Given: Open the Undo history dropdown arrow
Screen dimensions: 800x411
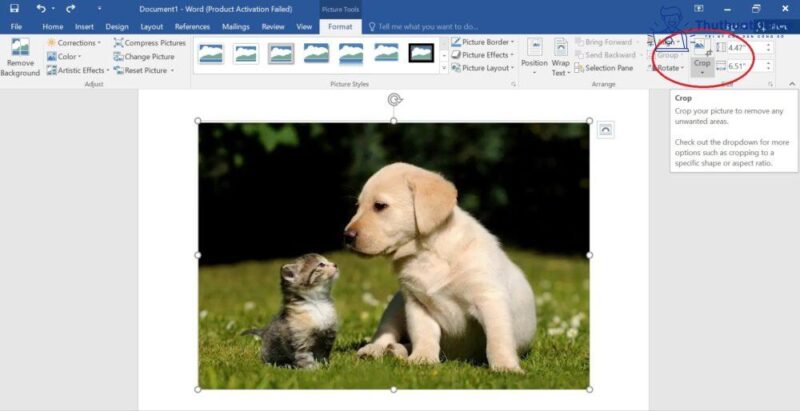Looking at the screenshot, I should 53,9.
